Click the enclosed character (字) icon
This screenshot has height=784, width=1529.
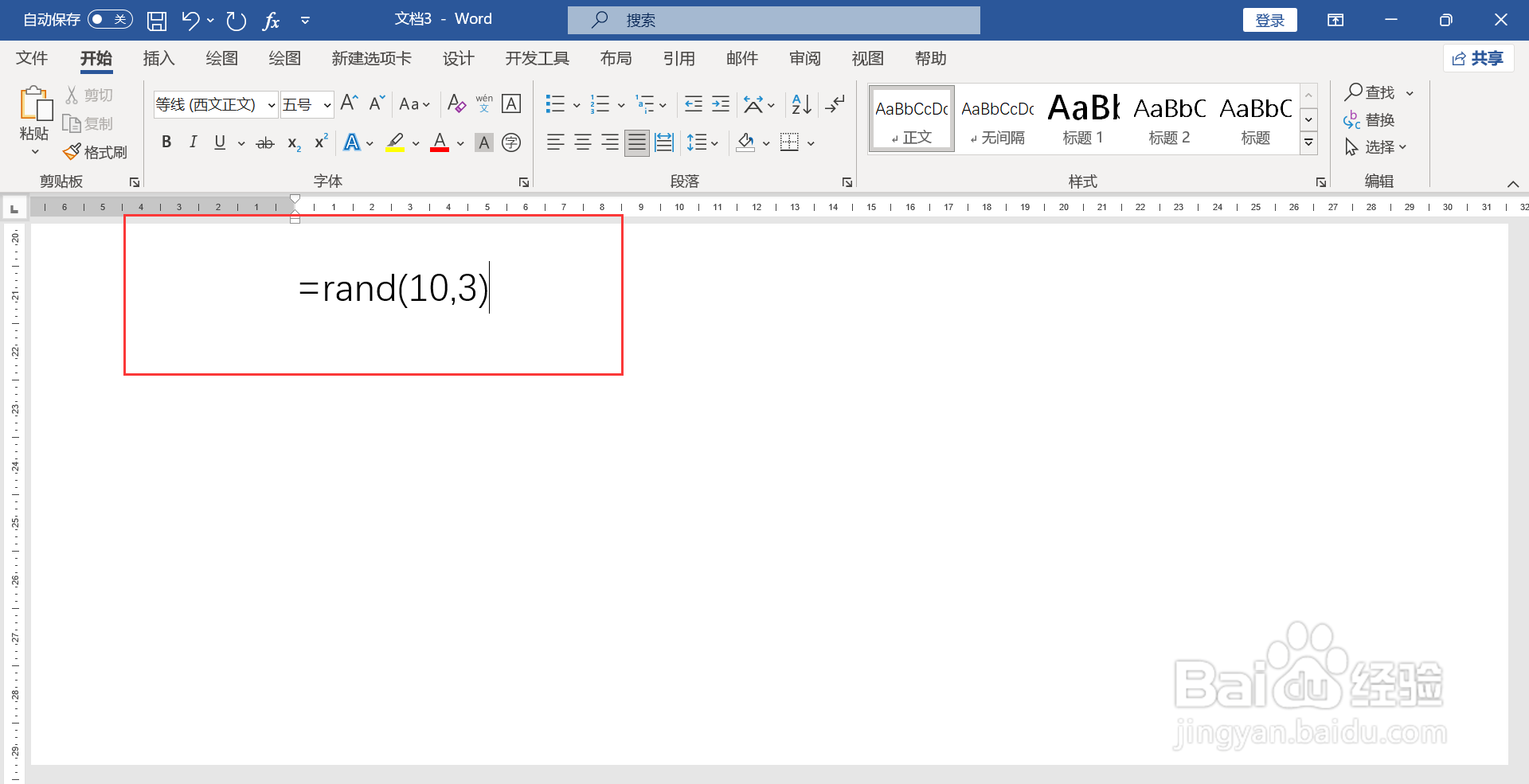[511, 142]
